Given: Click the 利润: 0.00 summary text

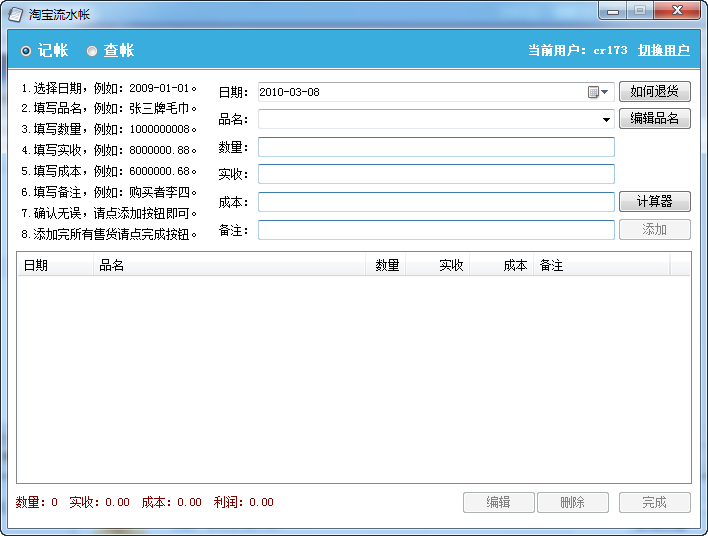Looking at the screenshot, I should click(243, 502).
